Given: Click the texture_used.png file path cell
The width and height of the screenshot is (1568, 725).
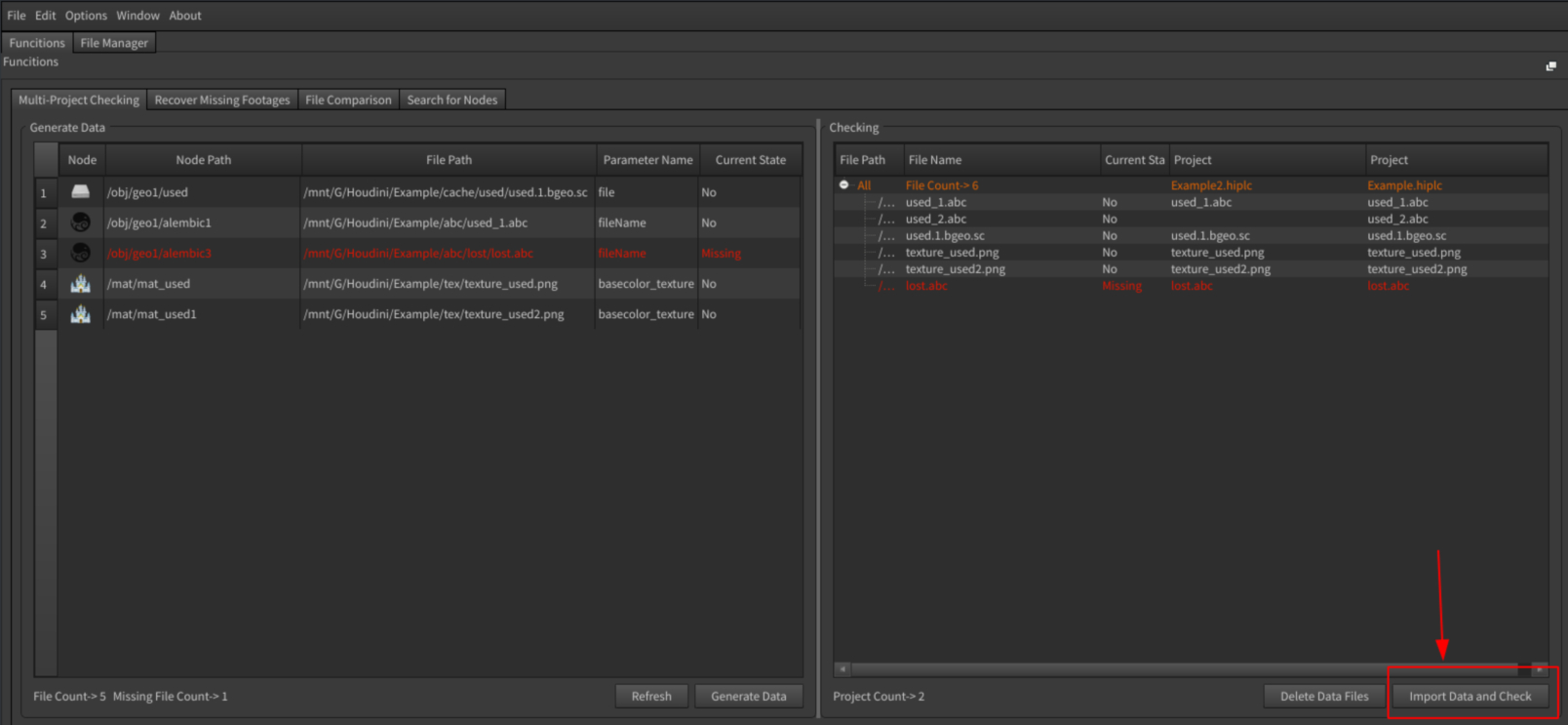Looking at the screenshot, I should click(448, 284).
